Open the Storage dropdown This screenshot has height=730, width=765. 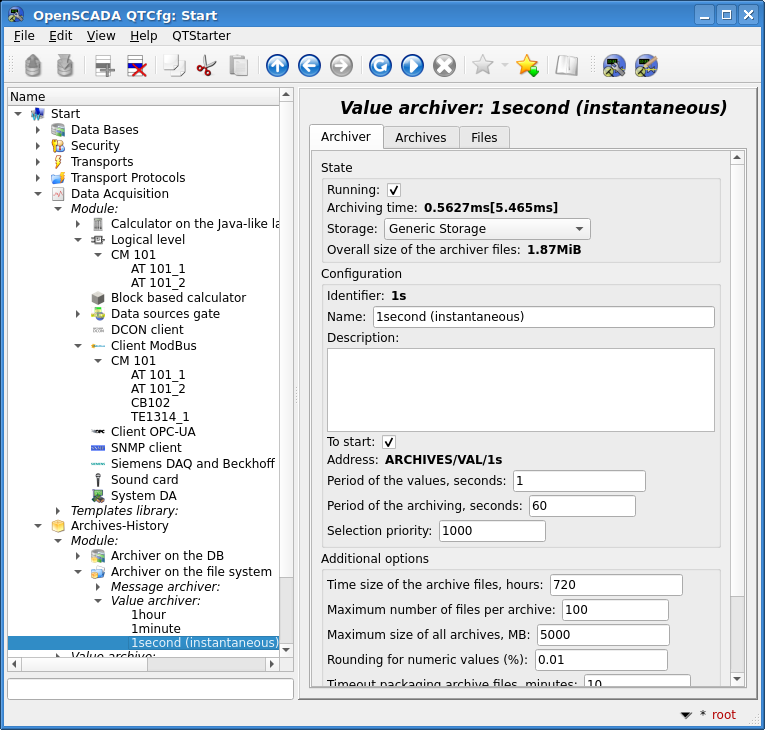point(487,229)
